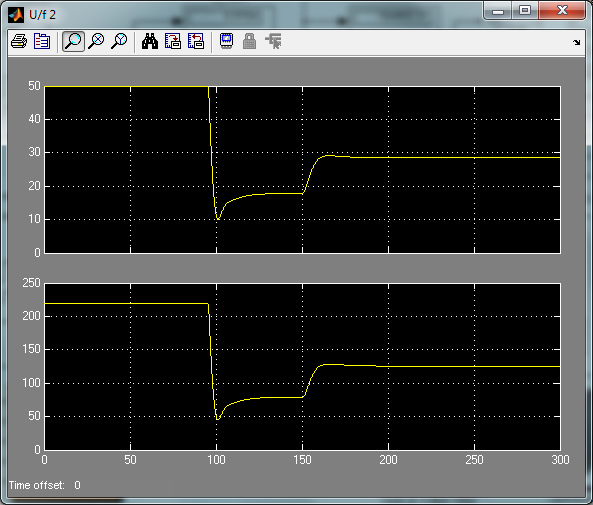Click the lower plot '250' y-axis label
593x505 pixels.
31,283
